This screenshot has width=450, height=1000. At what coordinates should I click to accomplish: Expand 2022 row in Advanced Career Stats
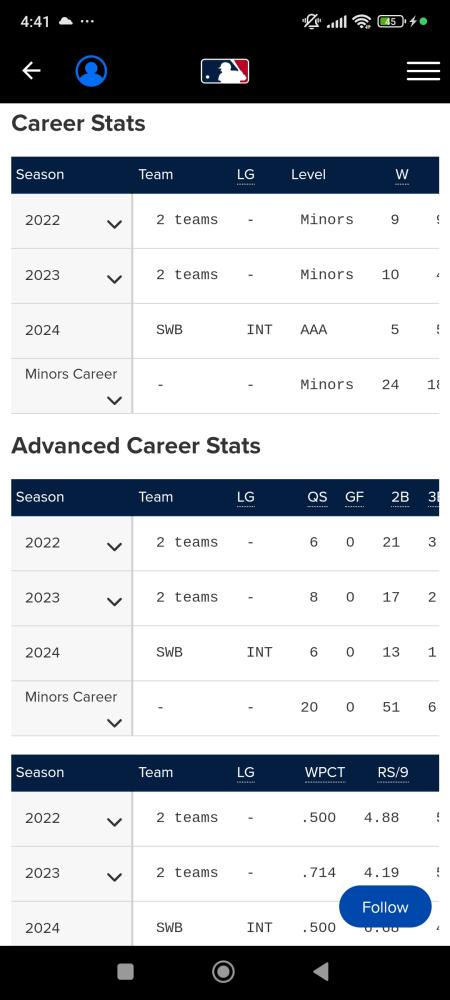coord(115,547)
